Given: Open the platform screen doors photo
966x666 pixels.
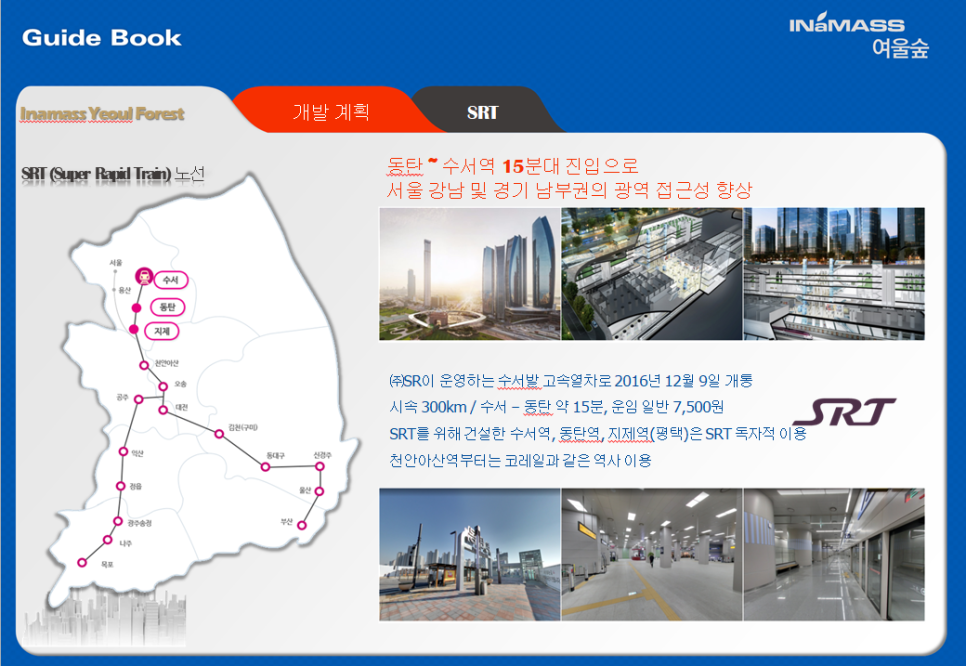Looking at the screenshot, I should [x=834, y=554].
